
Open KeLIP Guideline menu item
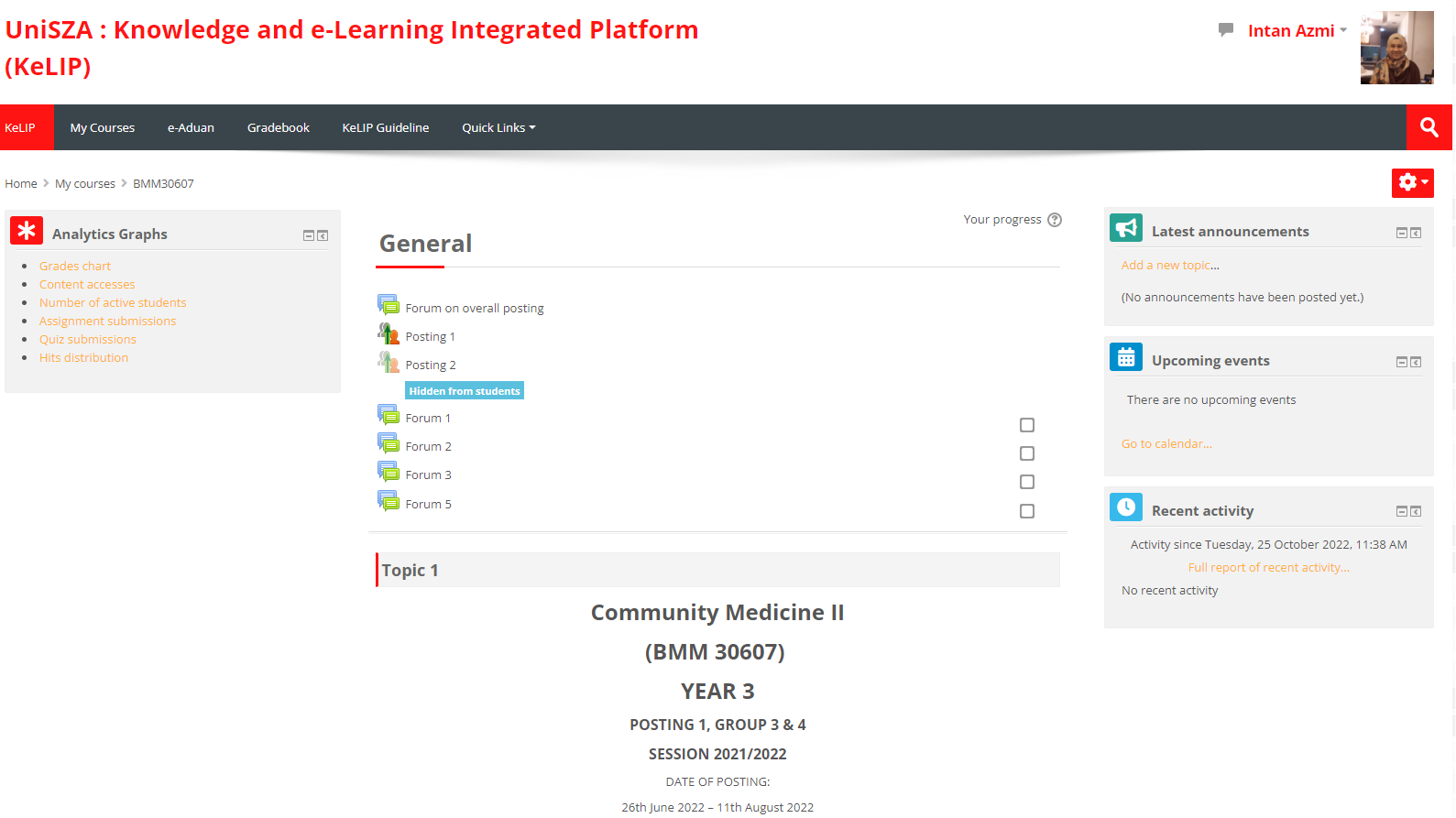coord(386,127)
